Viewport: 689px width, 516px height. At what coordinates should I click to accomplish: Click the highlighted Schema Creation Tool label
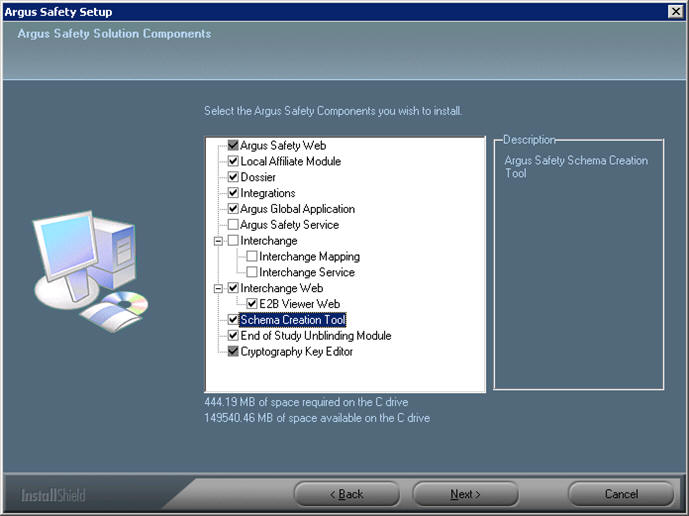tap(293, 320)
